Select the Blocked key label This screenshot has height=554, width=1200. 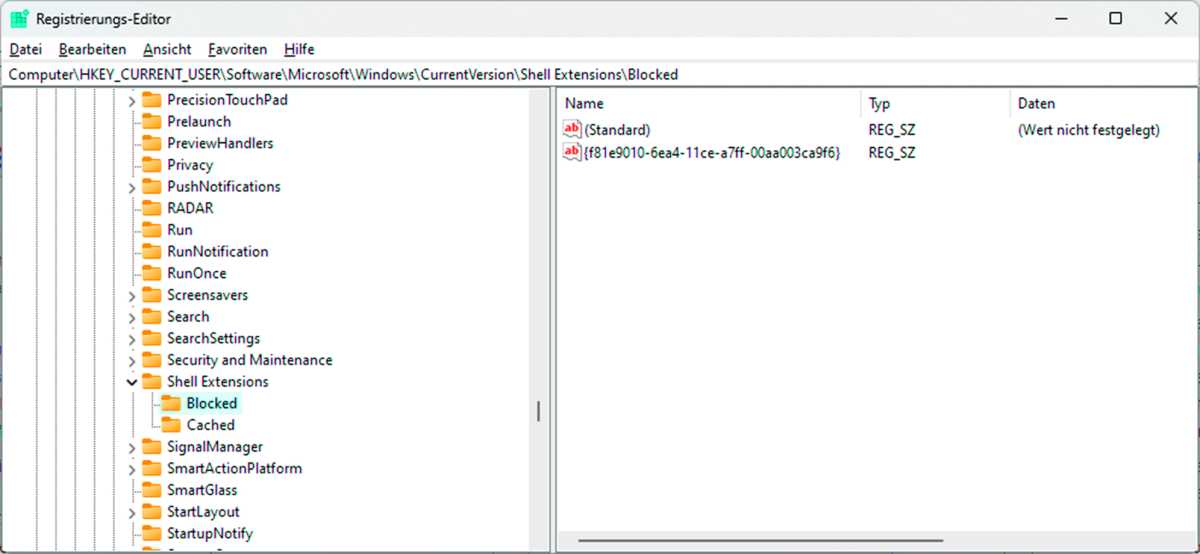[x=212, y=403]
